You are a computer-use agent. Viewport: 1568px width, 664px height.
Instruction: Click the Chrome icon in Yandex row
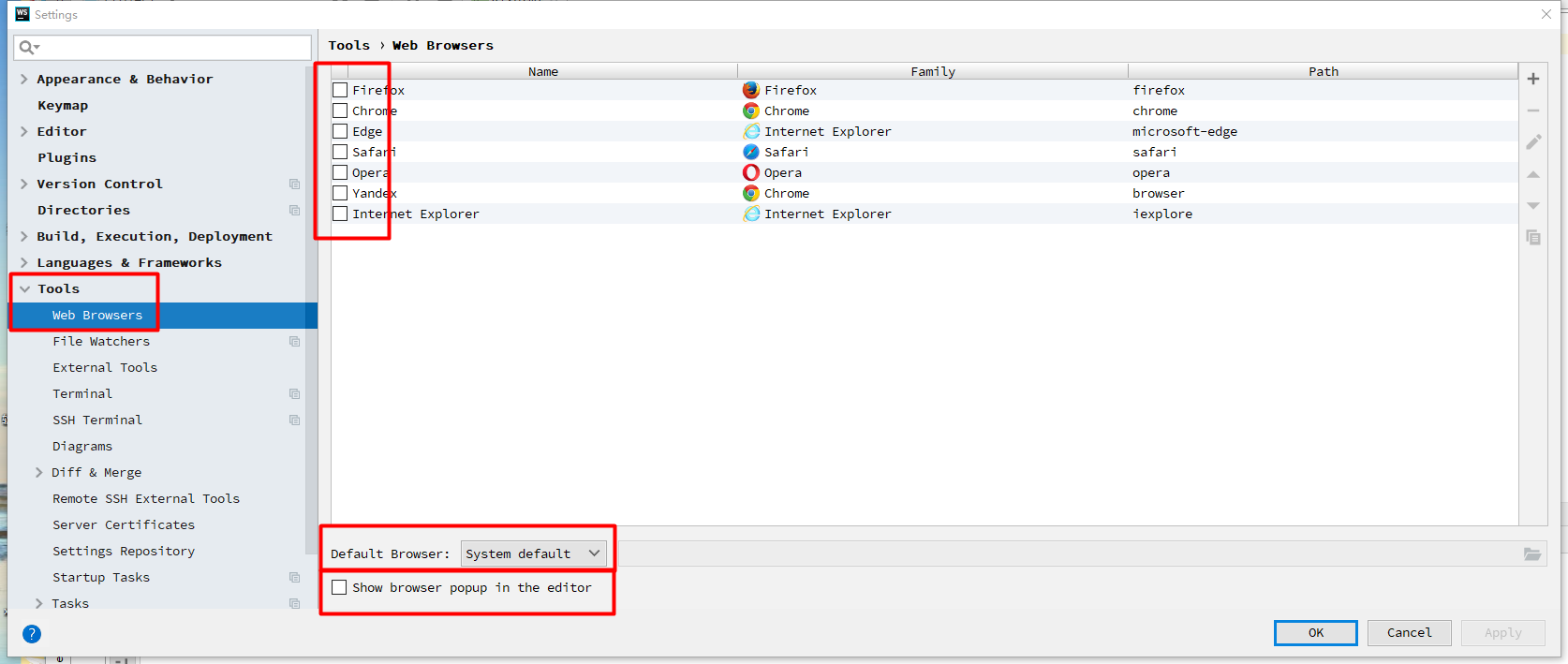[751, 193]
